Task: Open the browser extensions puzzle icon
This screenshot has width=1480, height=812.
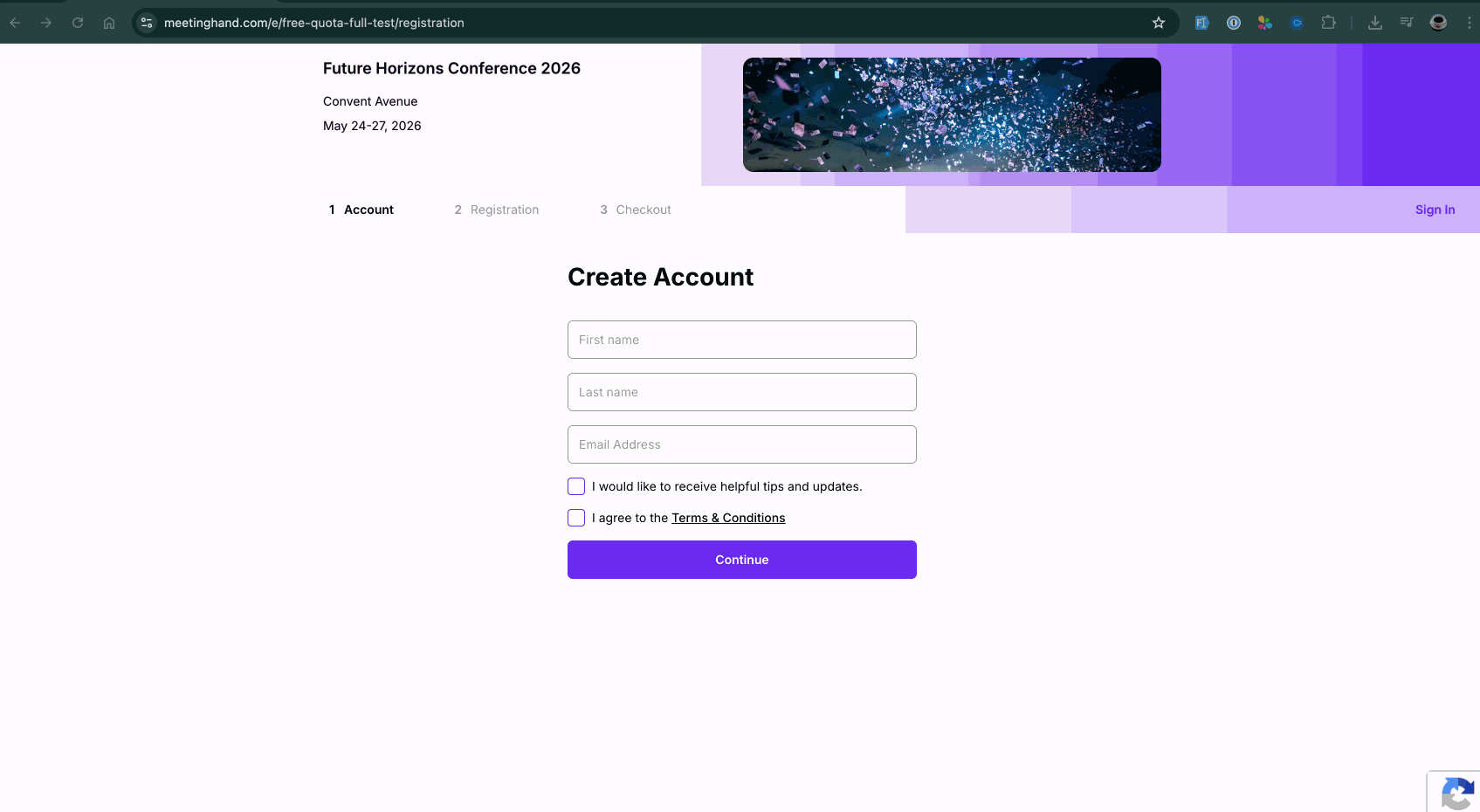Action: click(x=1328, y=23)
